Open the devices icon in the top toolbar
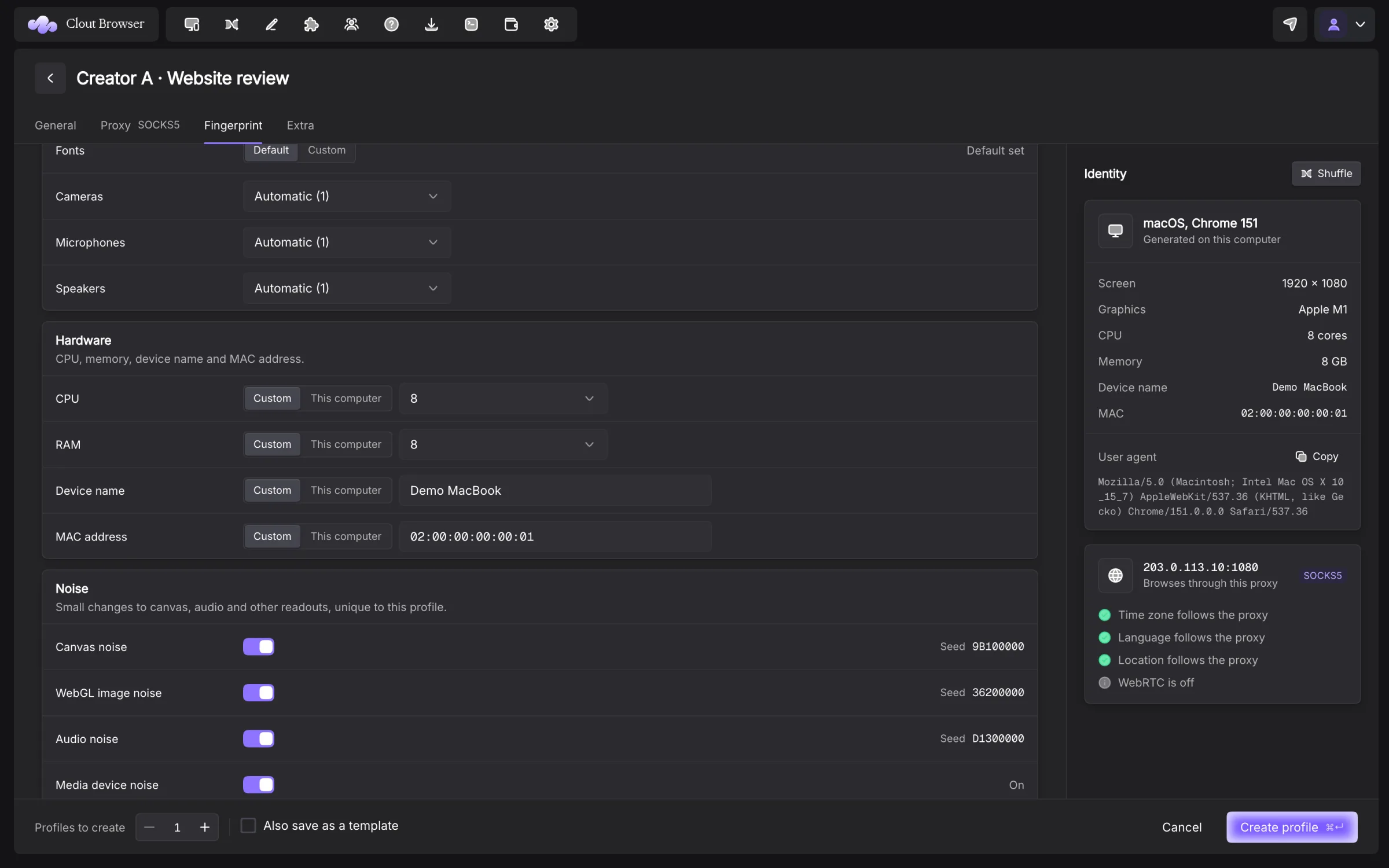The image size is (1389, 868). pos(192,24)
